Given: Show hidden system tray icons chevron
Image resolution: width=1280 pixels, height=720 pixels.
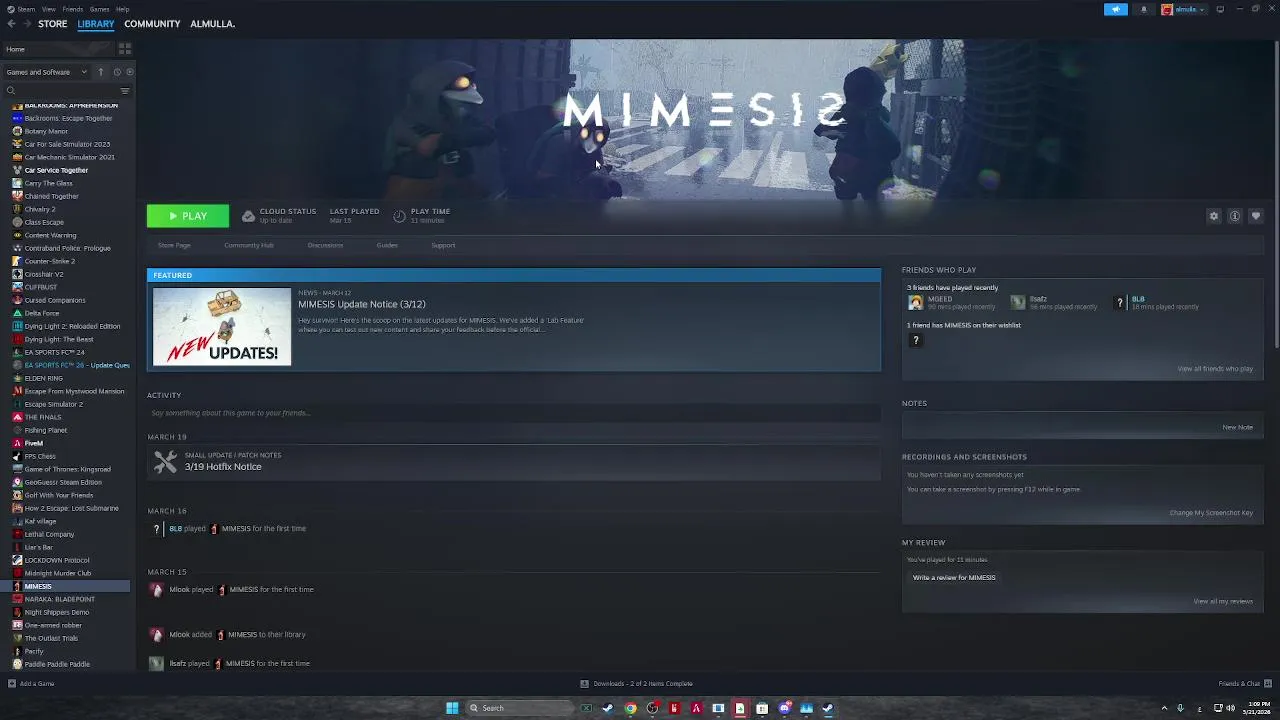Looking at the screenshot, I should pyautogui.click(x=1164, y=708).
